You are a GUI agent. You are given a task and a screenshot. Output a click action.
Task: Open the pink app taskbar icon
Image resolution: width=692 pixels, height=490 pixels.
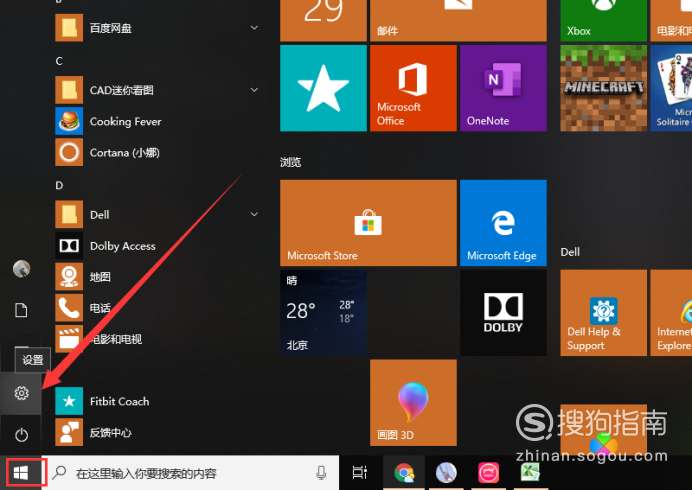point(488,473)
